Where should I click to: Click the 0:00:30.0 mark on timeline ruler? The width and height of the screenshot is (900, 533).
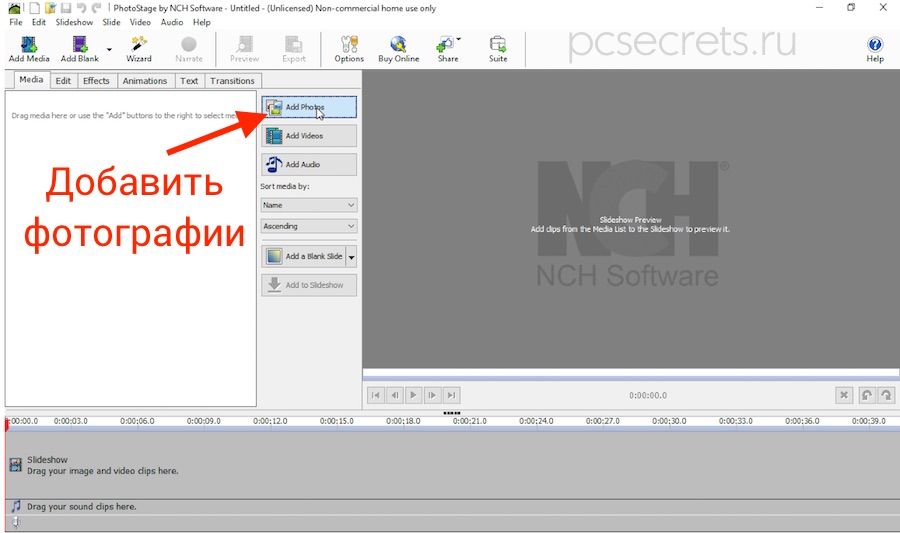click(x=669, y=421)
